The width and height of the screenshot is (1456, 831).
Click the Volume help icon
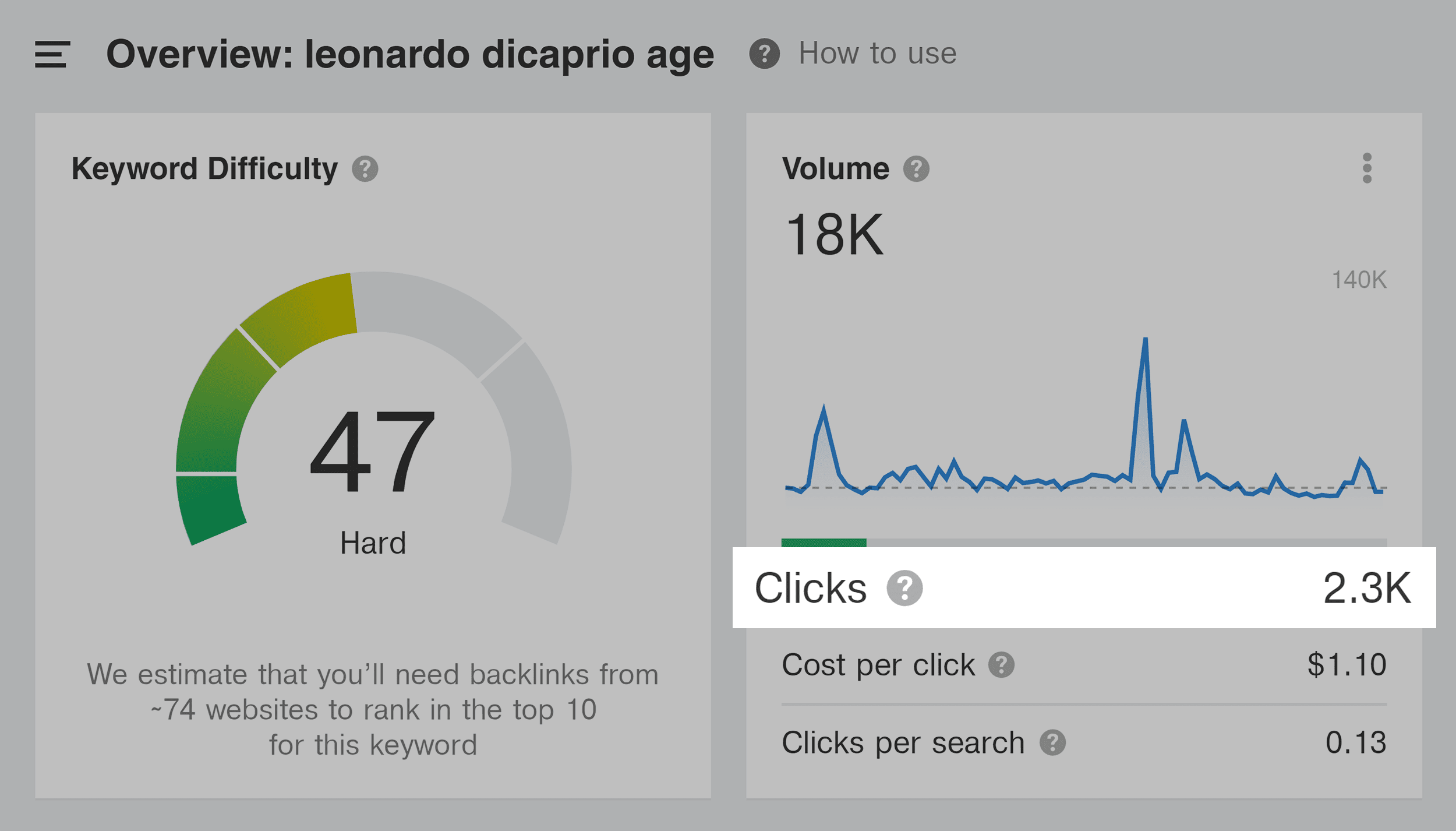[x=916, y=169]
